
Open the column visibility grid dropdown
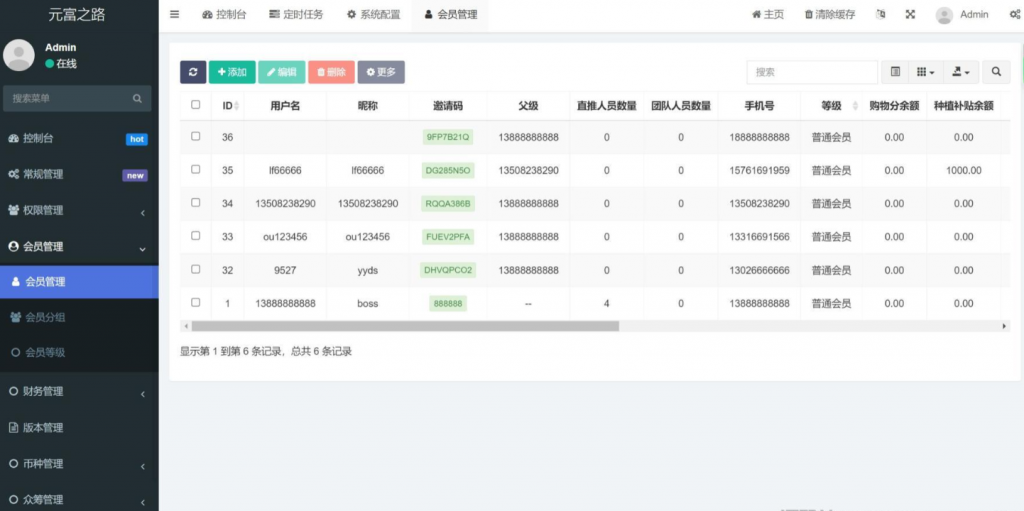click(x=926, y=72)
